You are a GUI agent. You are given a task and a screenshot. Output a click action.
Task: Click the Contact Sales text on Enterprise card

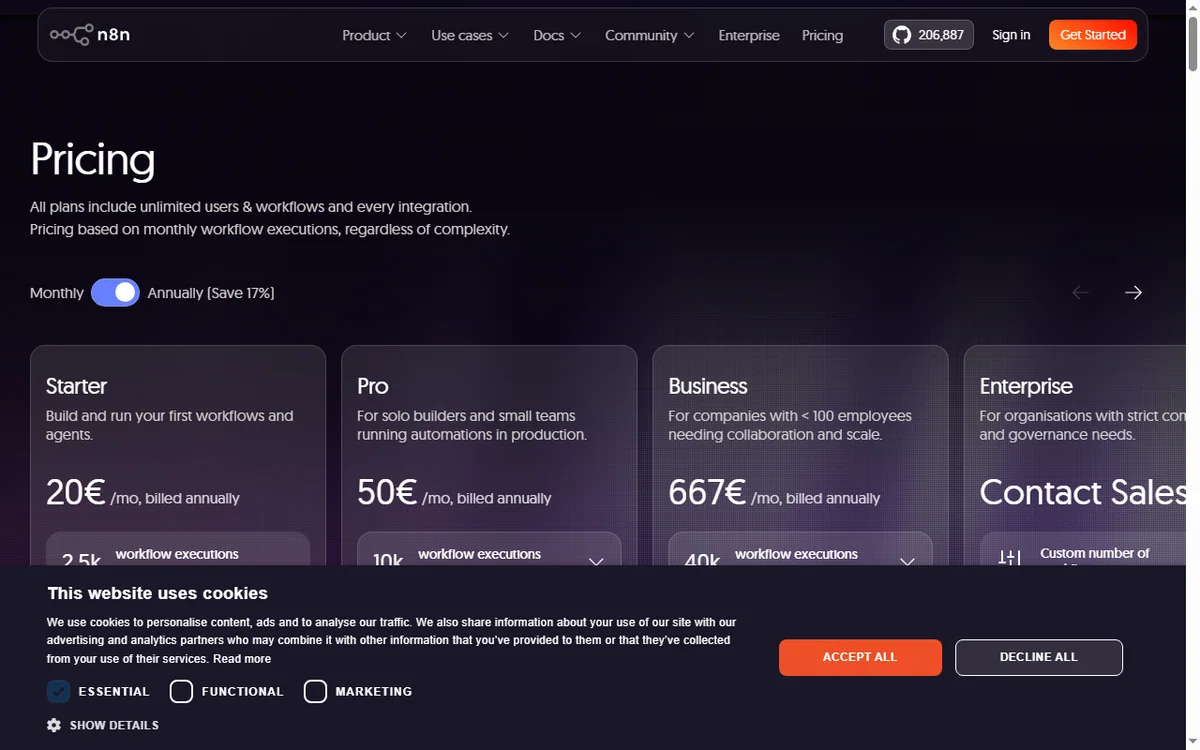tap(1082, 492)
